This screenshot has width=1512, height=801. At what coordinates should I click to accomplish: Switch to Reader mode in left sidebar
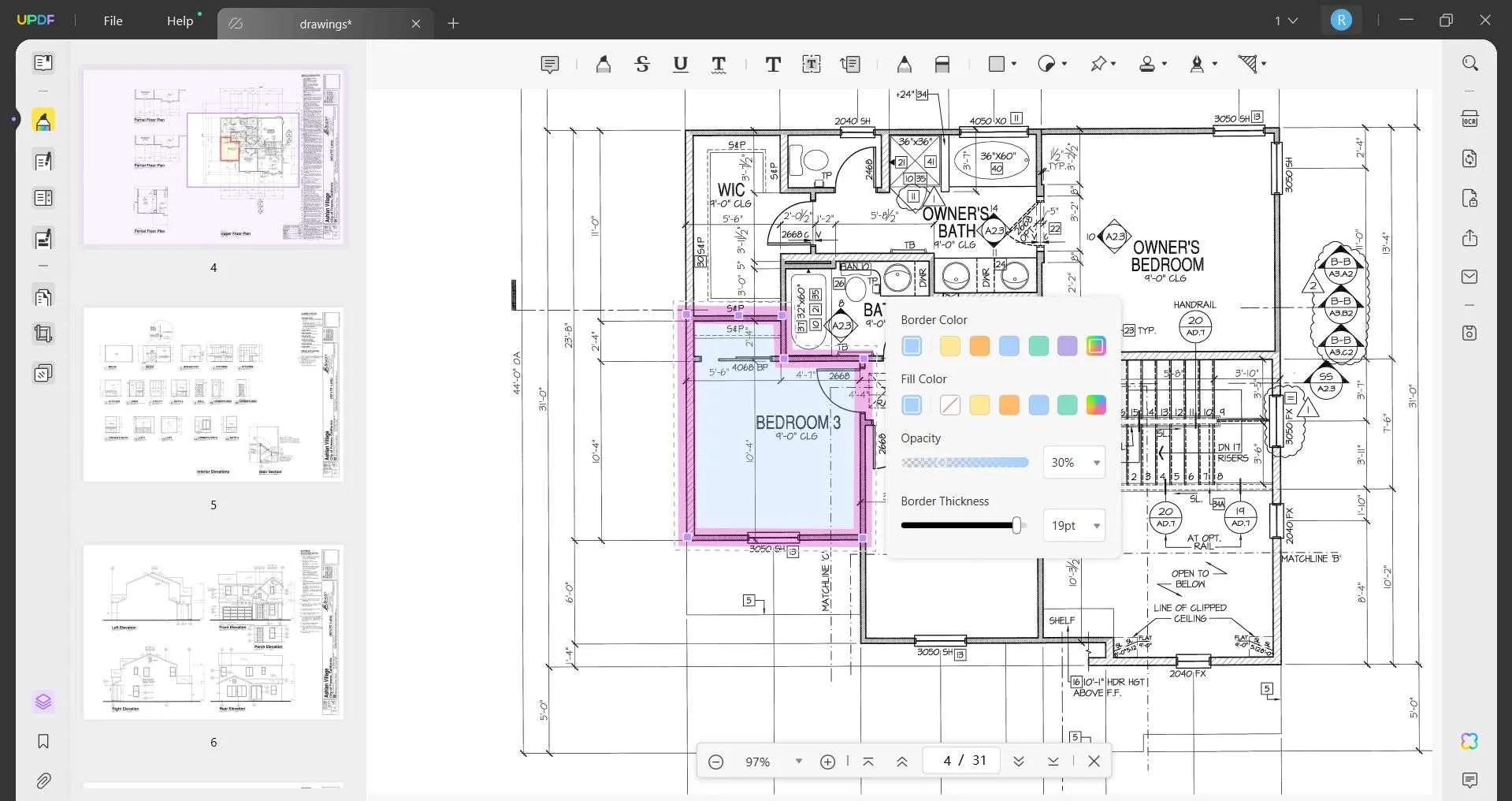pyautogui.click(x=43, y=62)
